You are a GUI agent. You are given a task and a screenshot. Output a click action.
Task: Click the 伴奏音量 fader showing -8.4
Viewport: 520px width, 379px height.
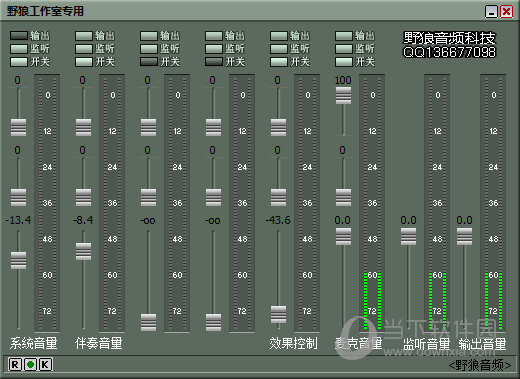[83, 251]
